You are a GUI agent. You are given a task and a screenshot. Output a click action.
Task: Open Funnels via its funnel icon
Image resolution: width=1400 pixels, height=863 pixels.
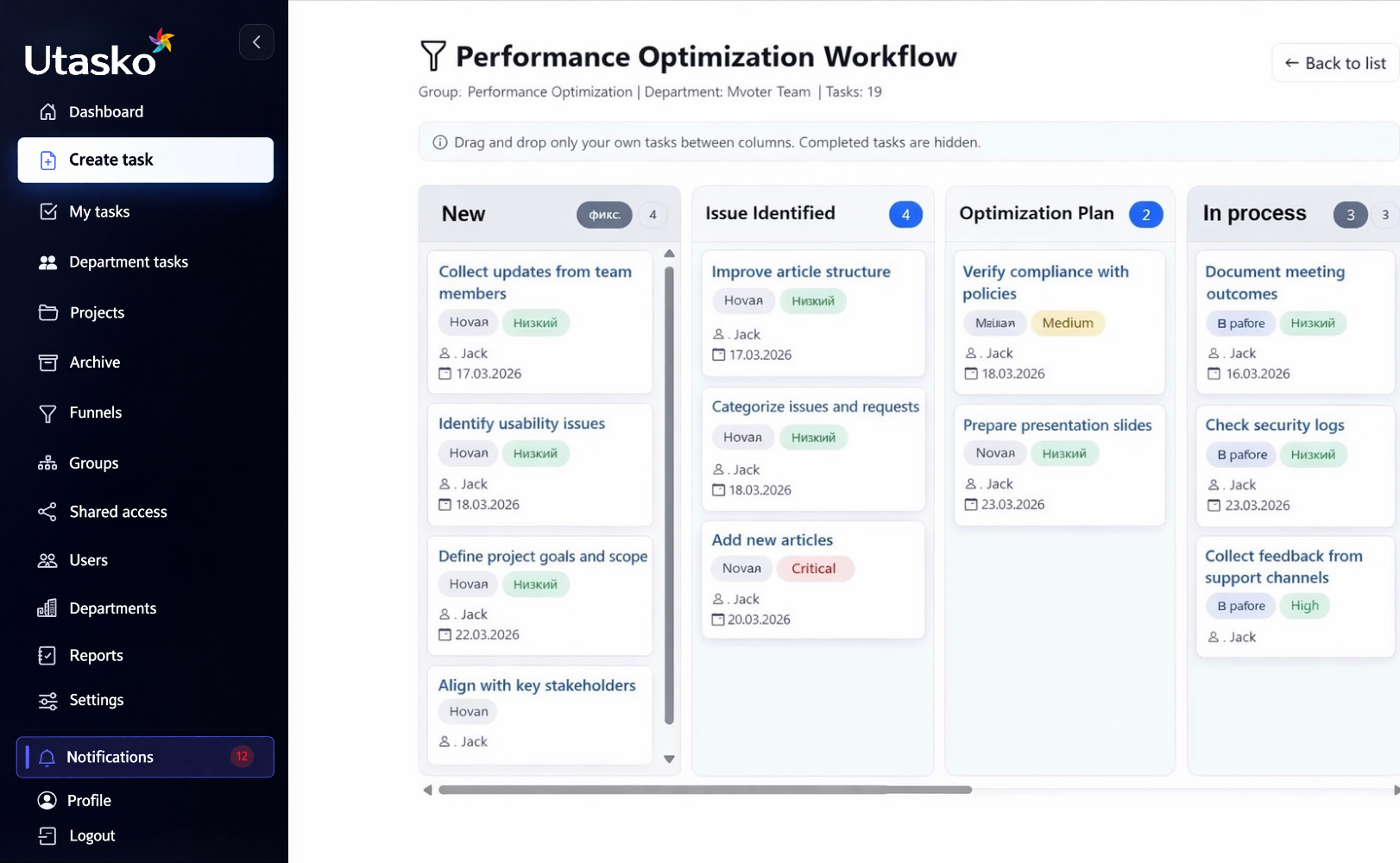(x=48, y=413)
